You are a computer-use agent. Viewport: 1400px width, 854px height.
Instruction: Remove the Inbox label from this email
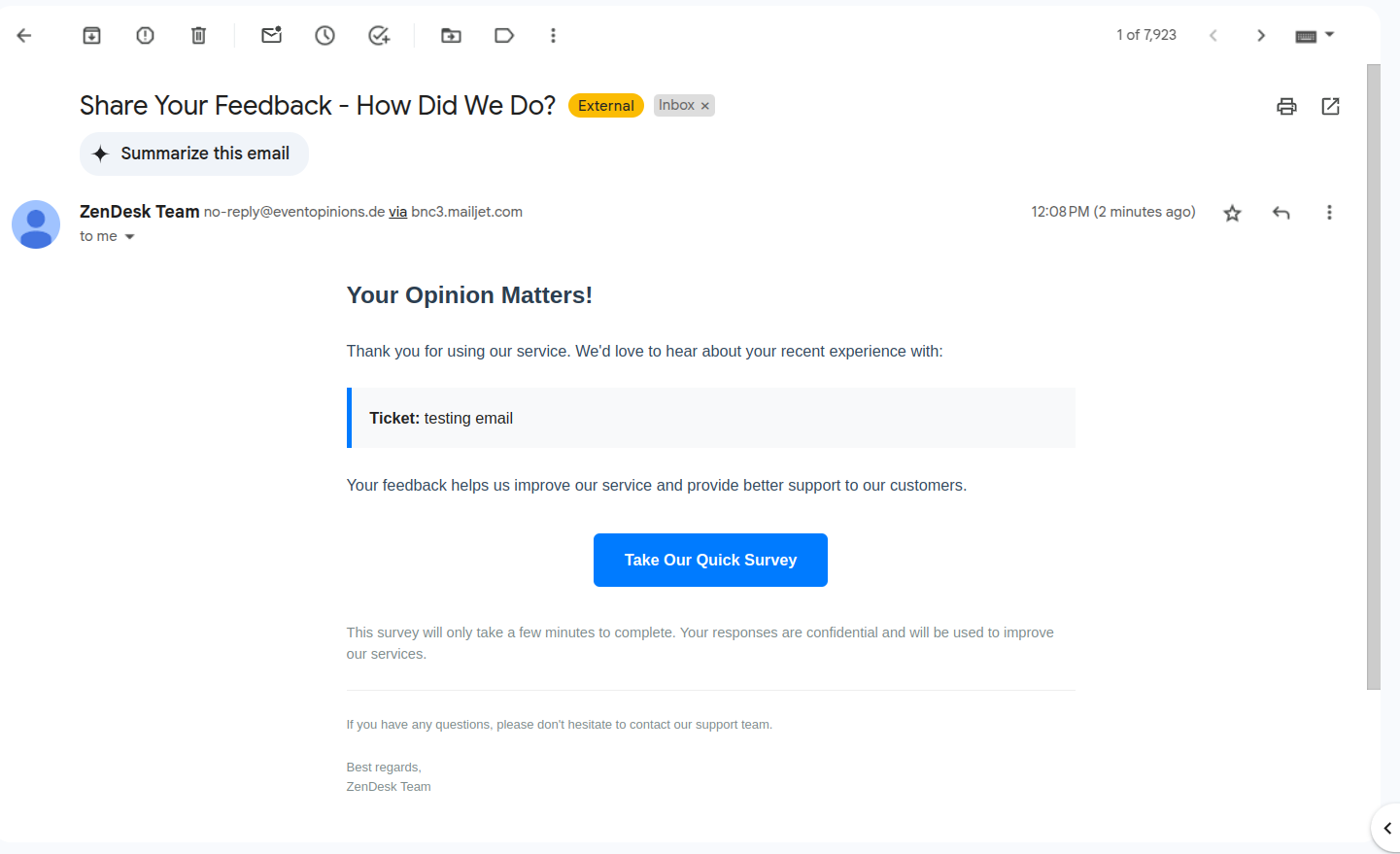[705, 106]
